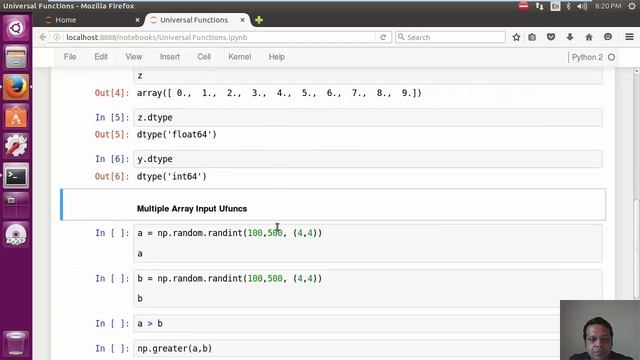Open the Files manager in dock
The height and width of the screenshot is (360, 640).
pyautogui.click(x=16, y=57)
